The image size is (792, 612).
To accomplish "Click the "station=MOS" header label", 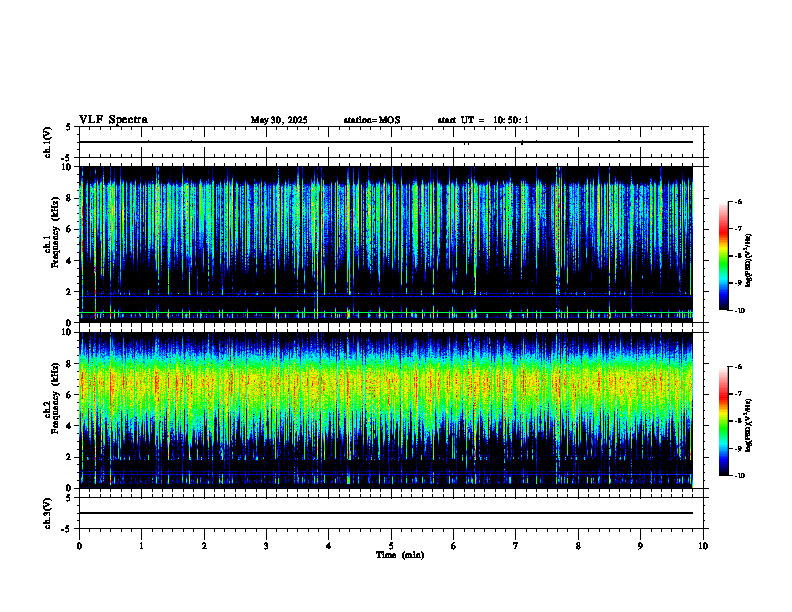I will pyautogui.click(x=372, y=120).
